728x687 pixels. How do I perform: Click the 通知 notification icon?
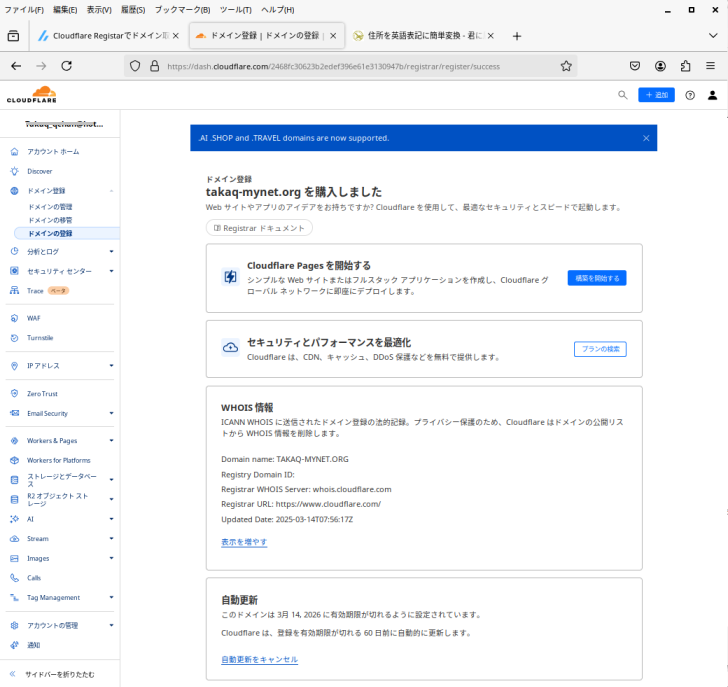pos(14,645)
